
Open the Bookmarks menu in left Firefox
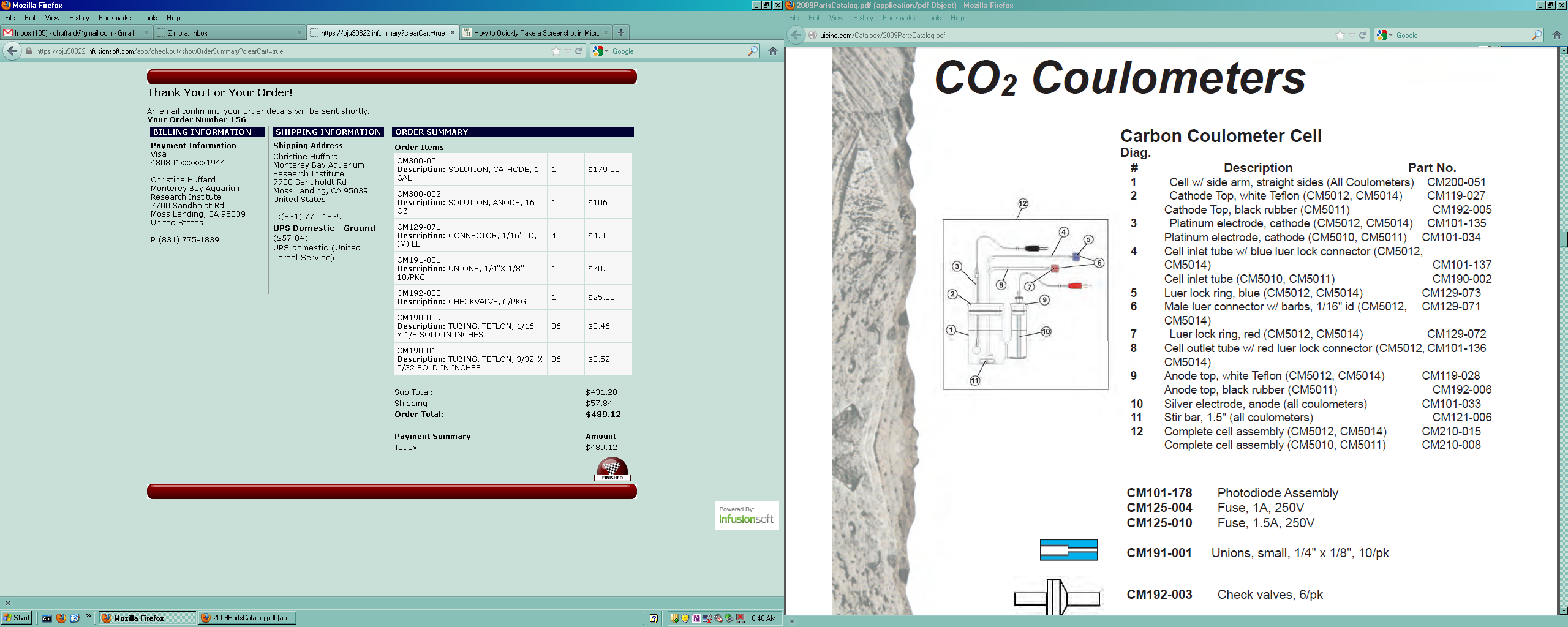(x=115, y=18)
